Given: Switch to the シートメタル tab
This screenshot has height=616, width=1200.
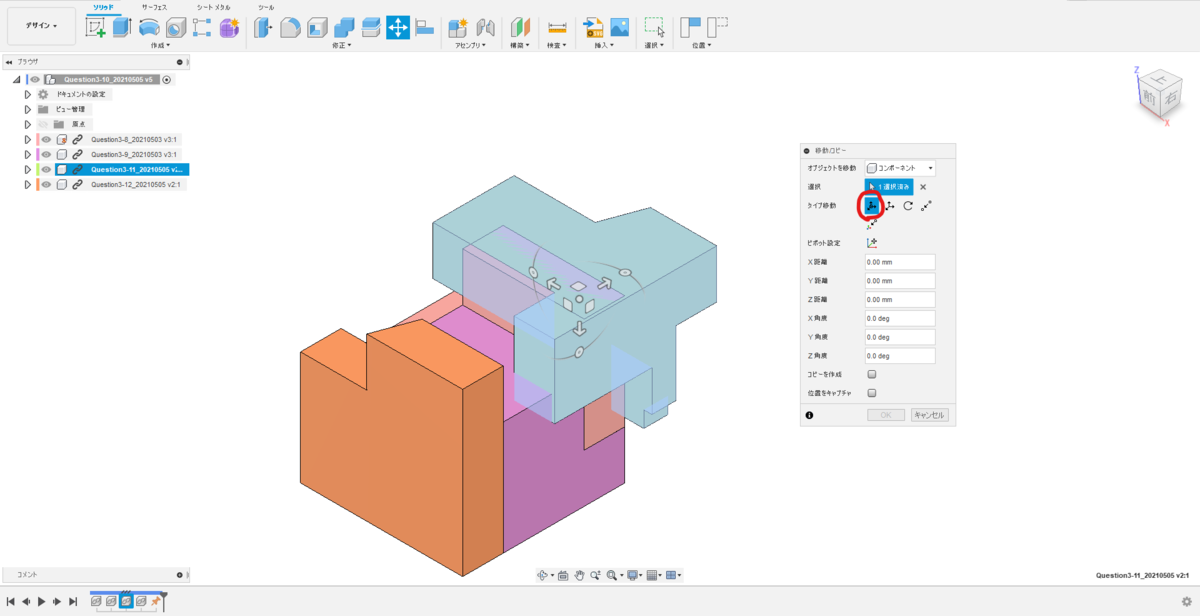Looking at the screenshot, I should click(213, 7).
